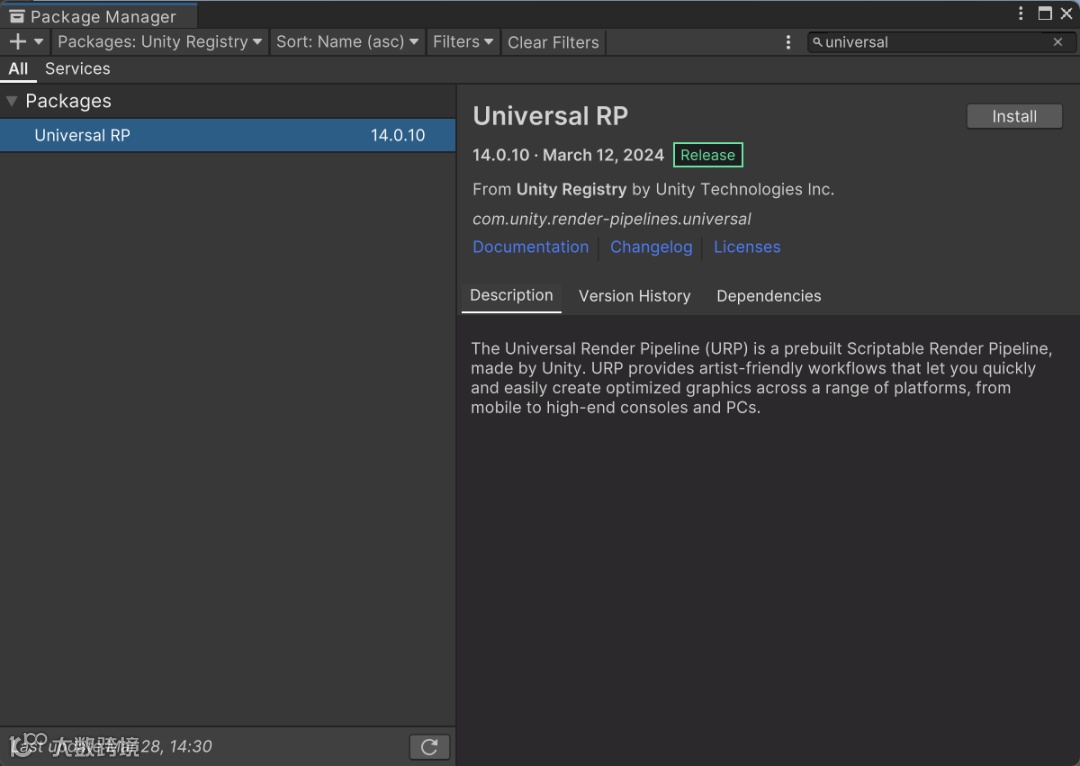Screen dimensions: 1080x766
Task: Open the Sort: Name (asc) dropdown
Action: click(x=347, y=42)
